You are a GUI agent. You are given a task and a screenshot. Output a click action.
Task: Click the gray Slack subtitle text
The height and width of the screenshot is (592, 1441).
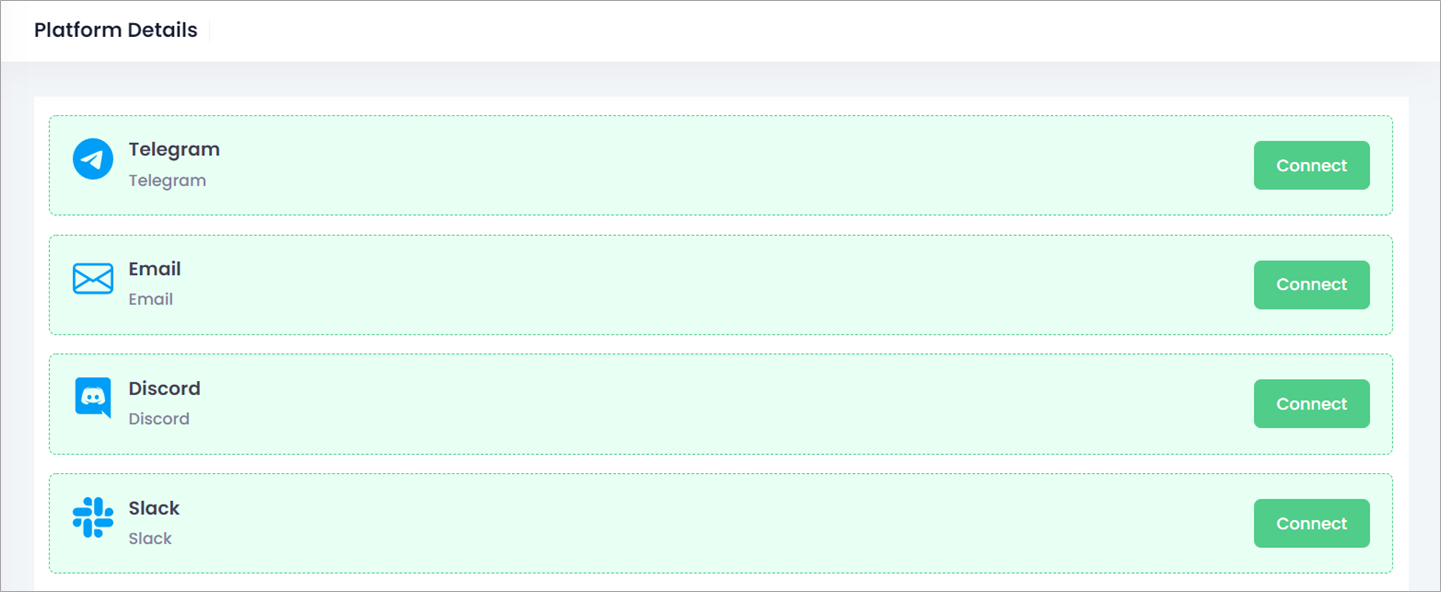(150, 538)
